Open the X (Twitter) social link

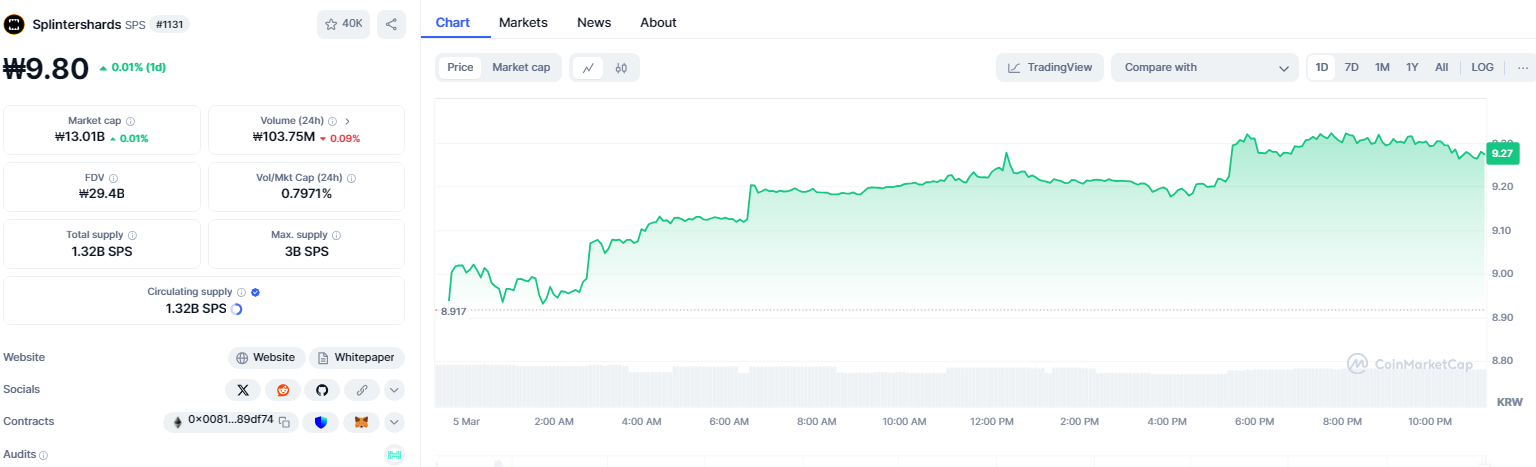pyautogui.click(x=243, y=390)
